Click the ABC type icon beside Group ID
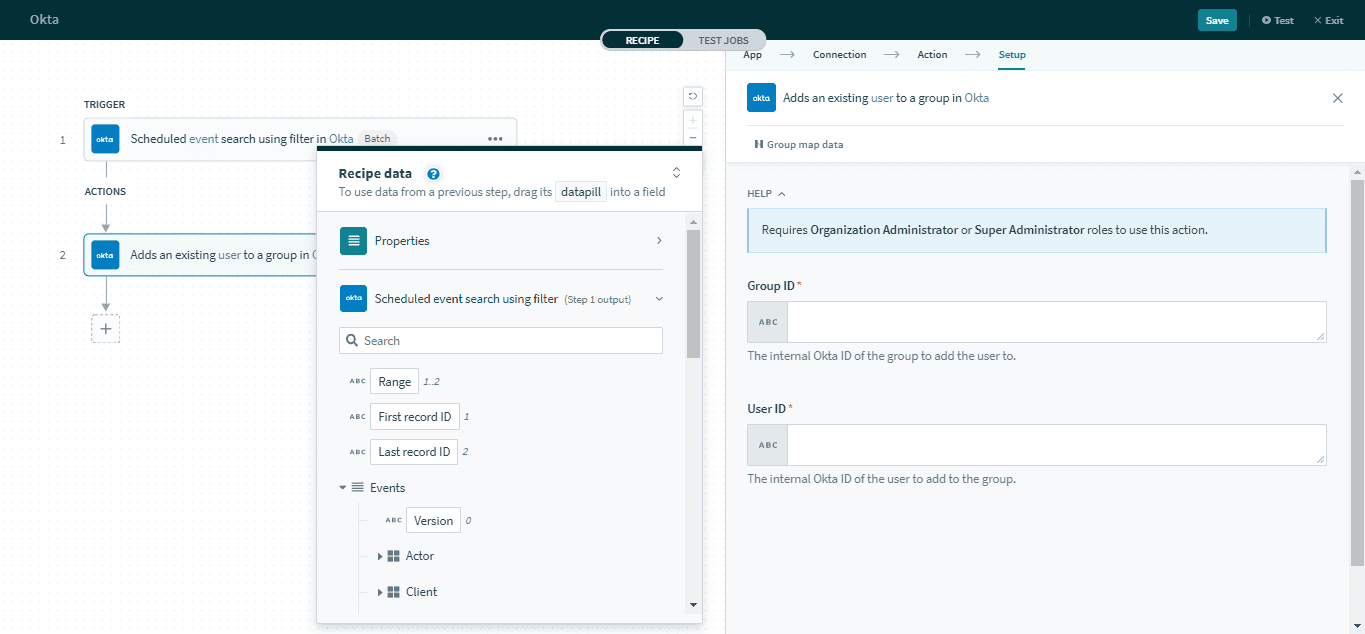This screenshot has height=634, width=1365. (x=766, y=321)
